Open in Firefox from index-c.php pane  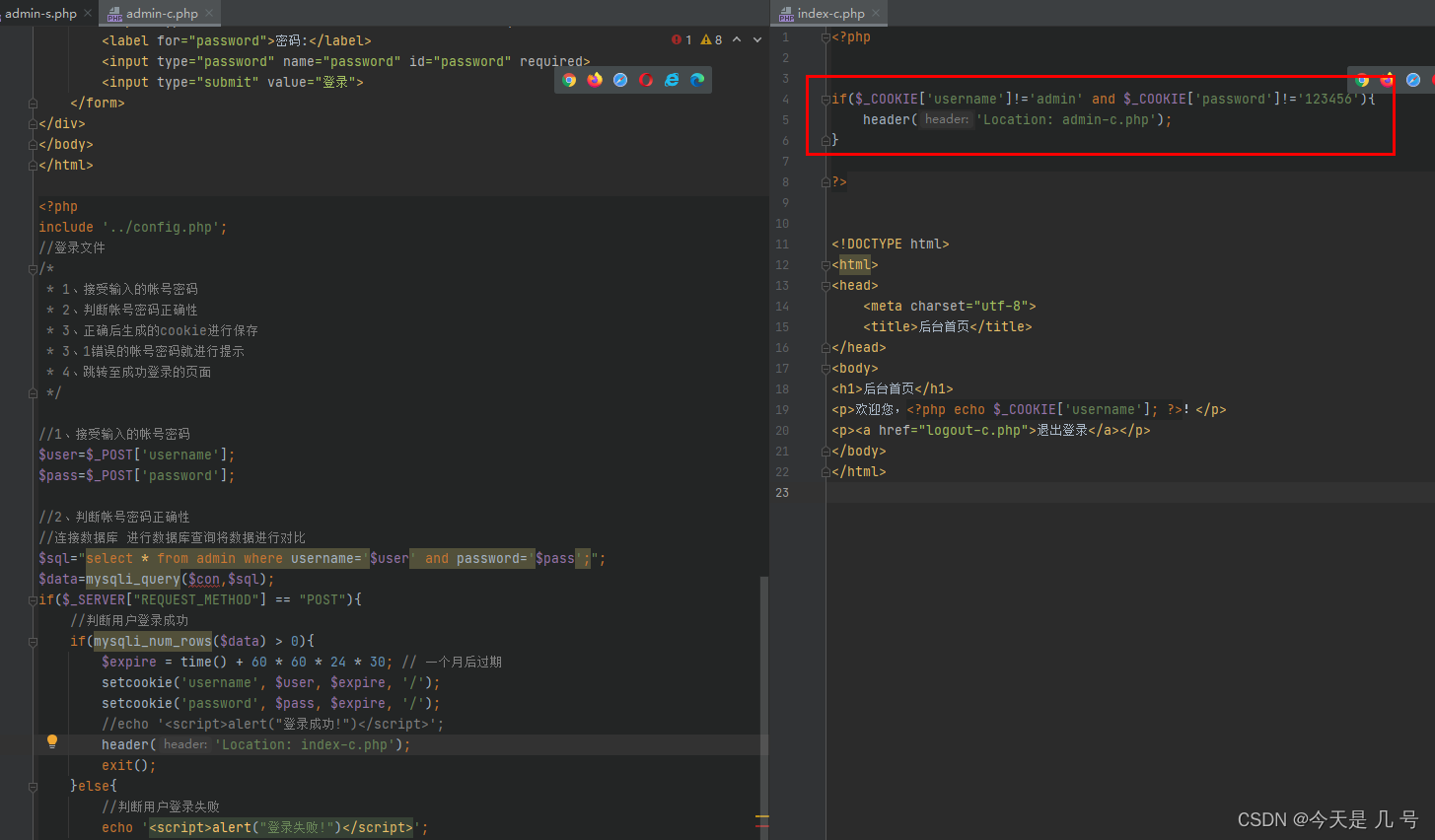point(1388,80)
